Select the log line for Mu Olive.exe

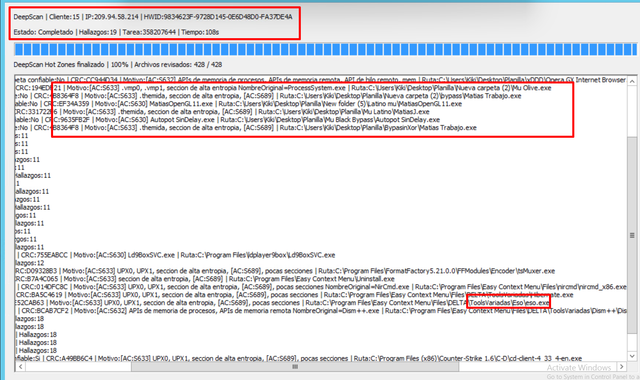coord(283,88)
